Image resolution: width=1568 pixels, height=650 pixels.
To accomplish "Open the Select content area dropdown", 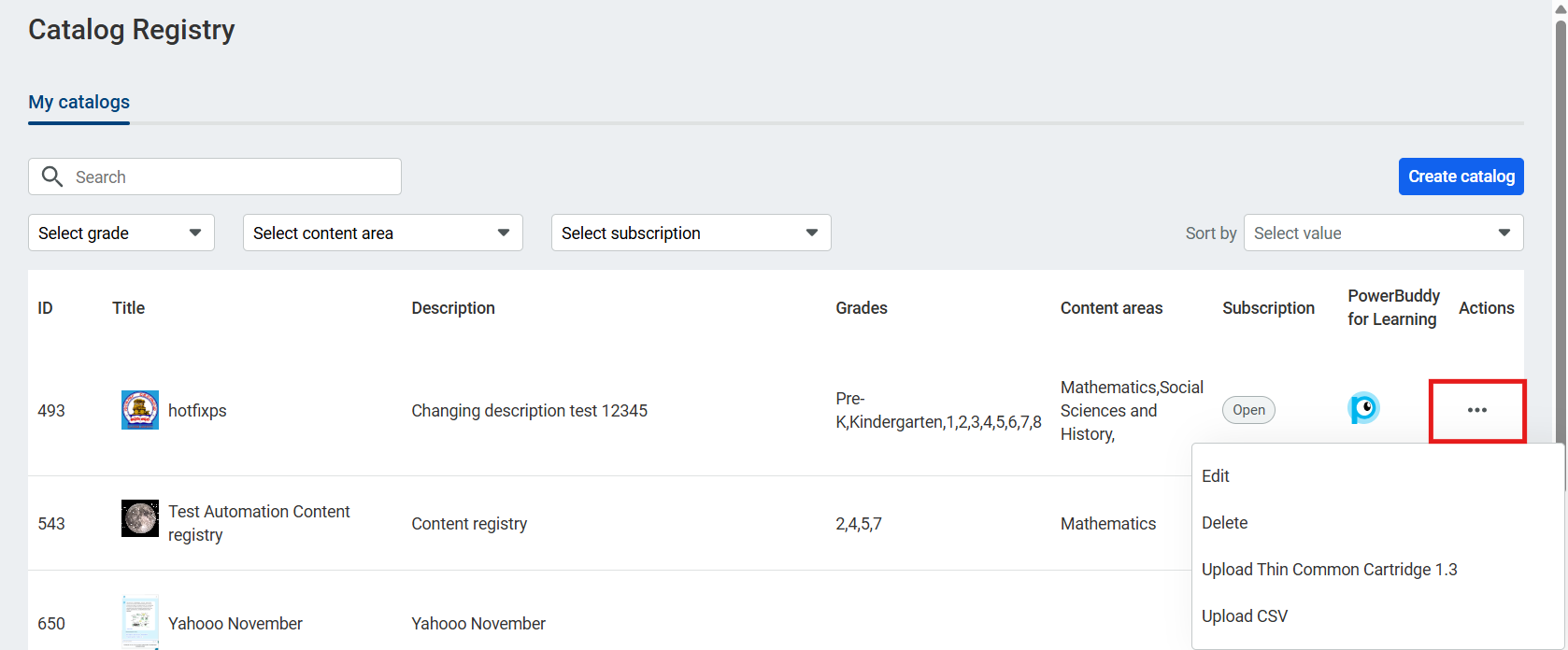I will pos(382,233).
